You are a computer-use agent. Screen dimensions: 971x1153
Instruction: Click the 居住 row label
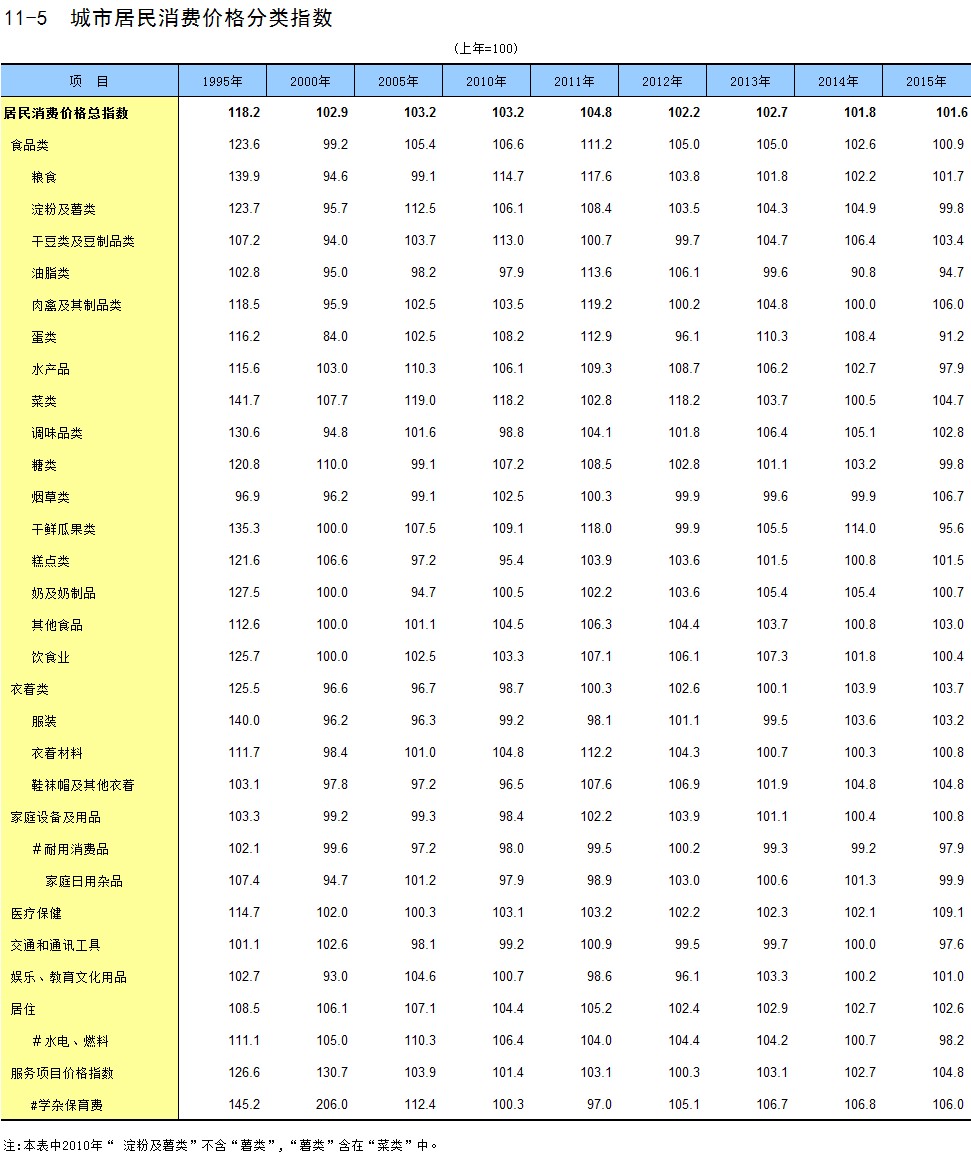tap(23, 1009)
